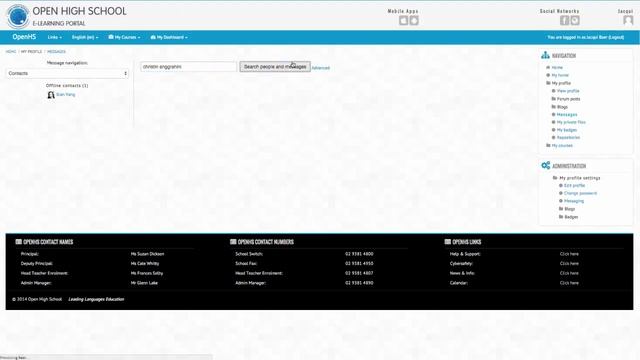Image resolution: width=640 pixels, height=360 pixels.
Task: Go to HOME breadcrumb
Action: (x=11, y=52)
